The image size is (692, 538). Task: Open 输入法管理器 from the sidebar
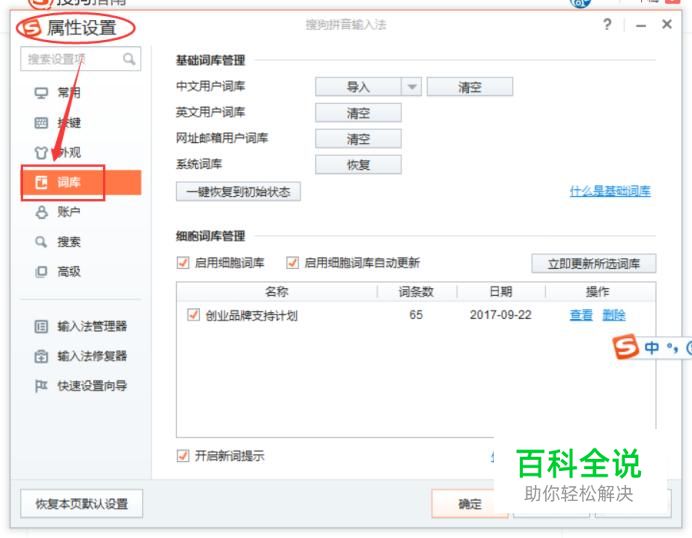click(92, 327)
